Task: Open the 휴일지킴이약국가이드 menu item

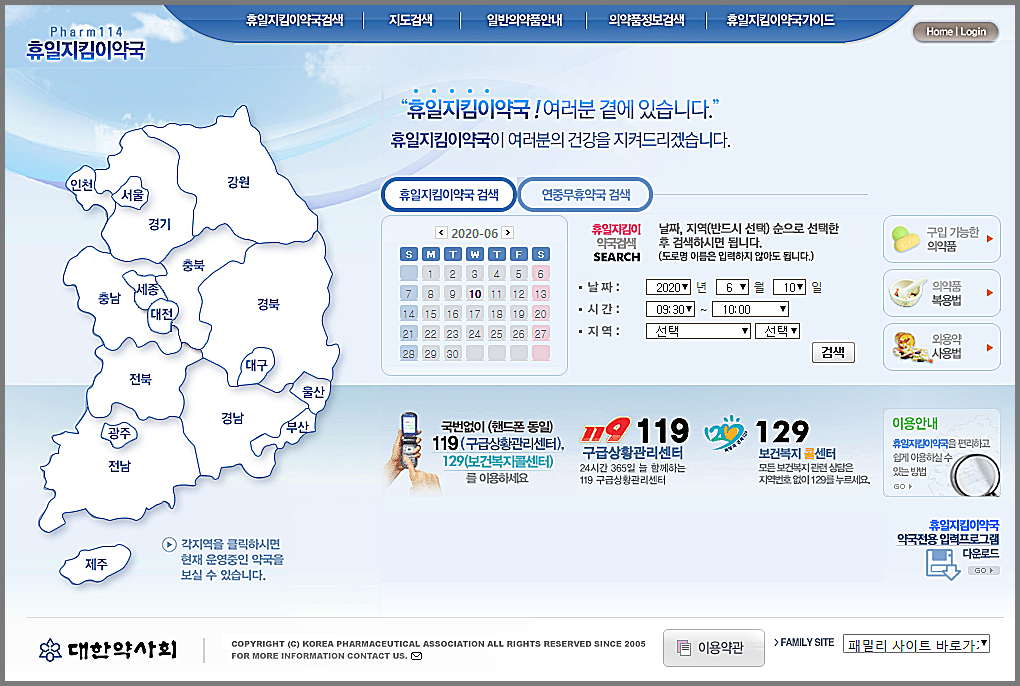Action: pos(780,20)
